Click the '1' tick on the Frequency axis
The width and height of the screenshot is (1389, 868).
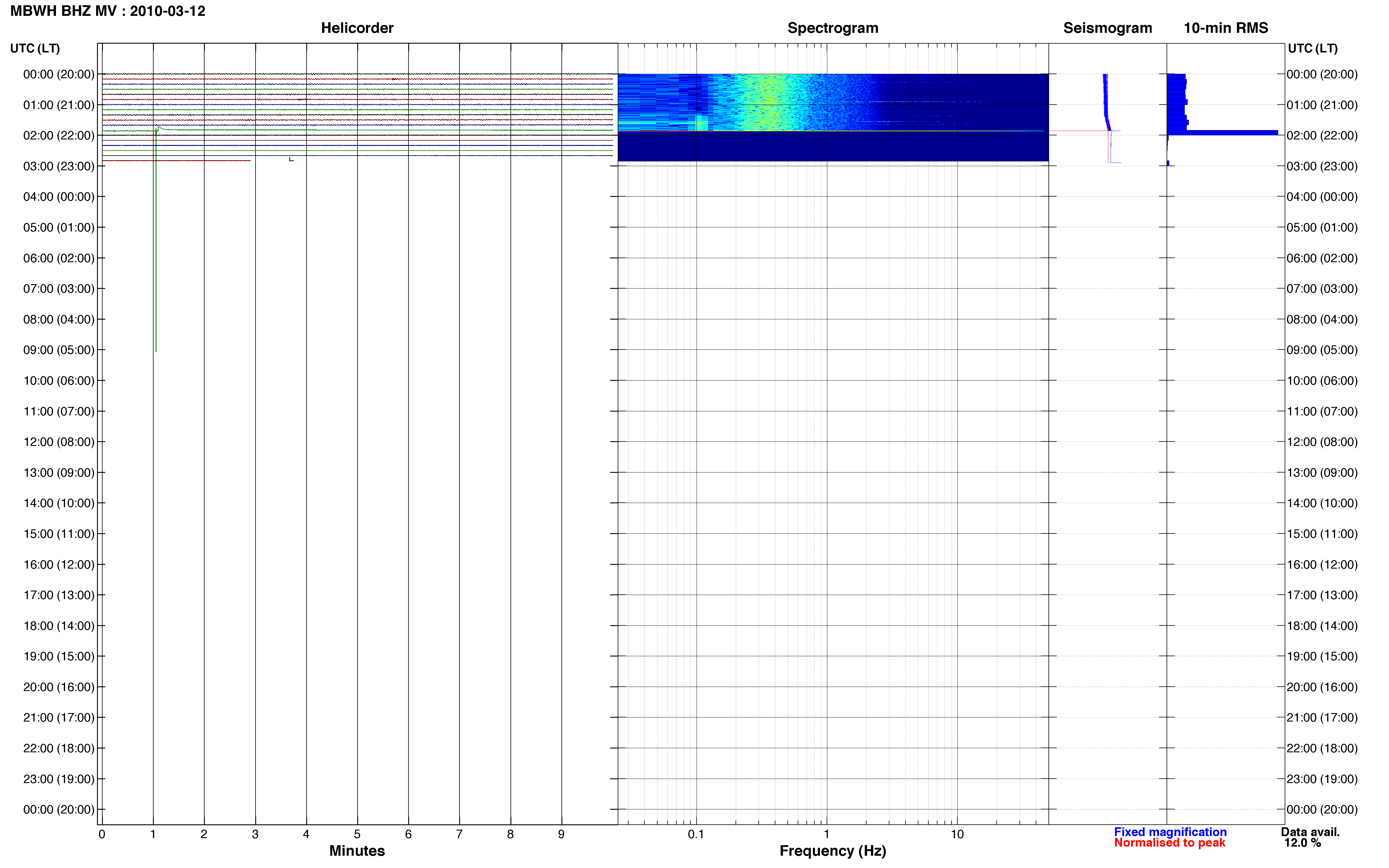coord(826,834)
